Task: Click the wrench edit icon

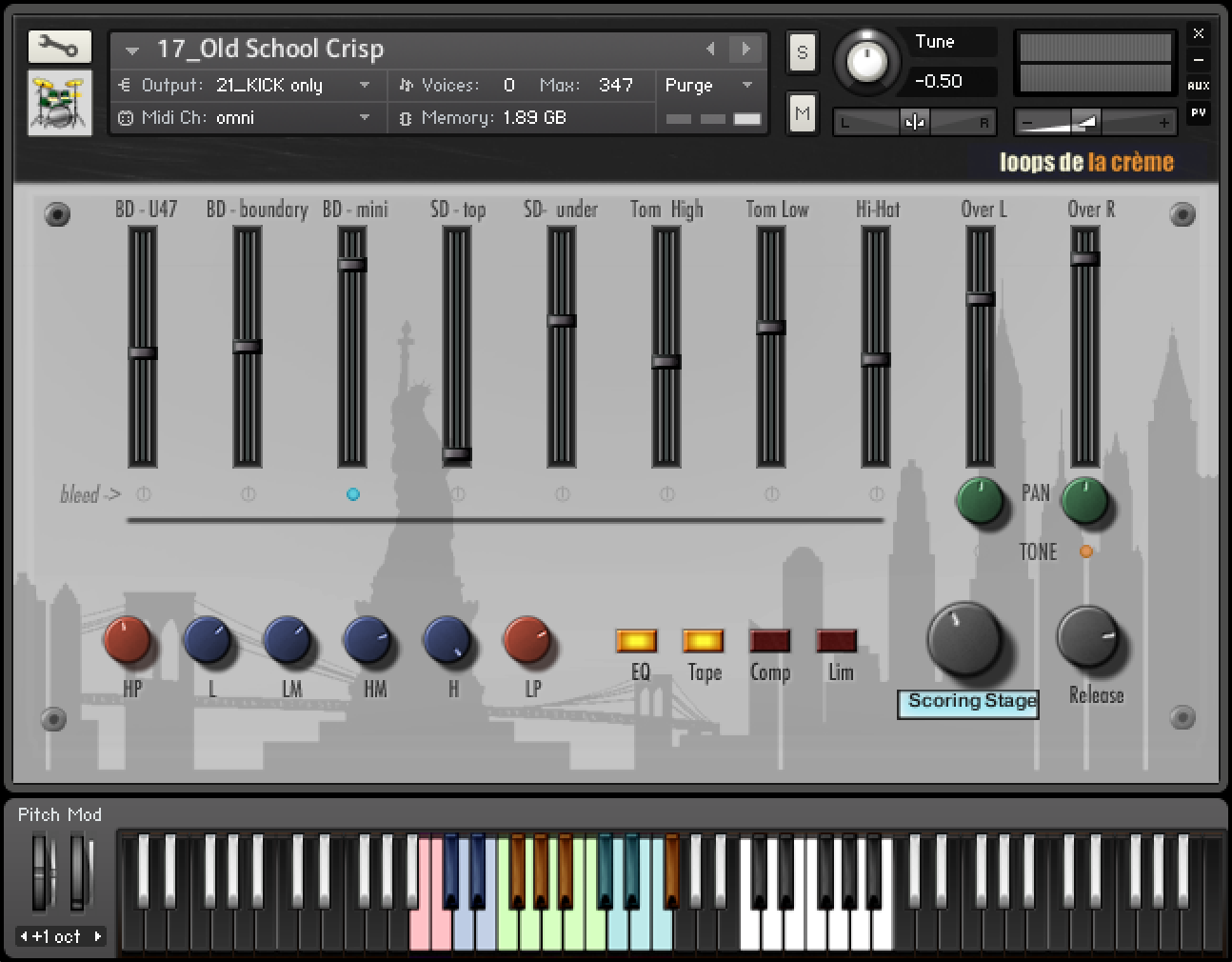Action: pos(57,46)
